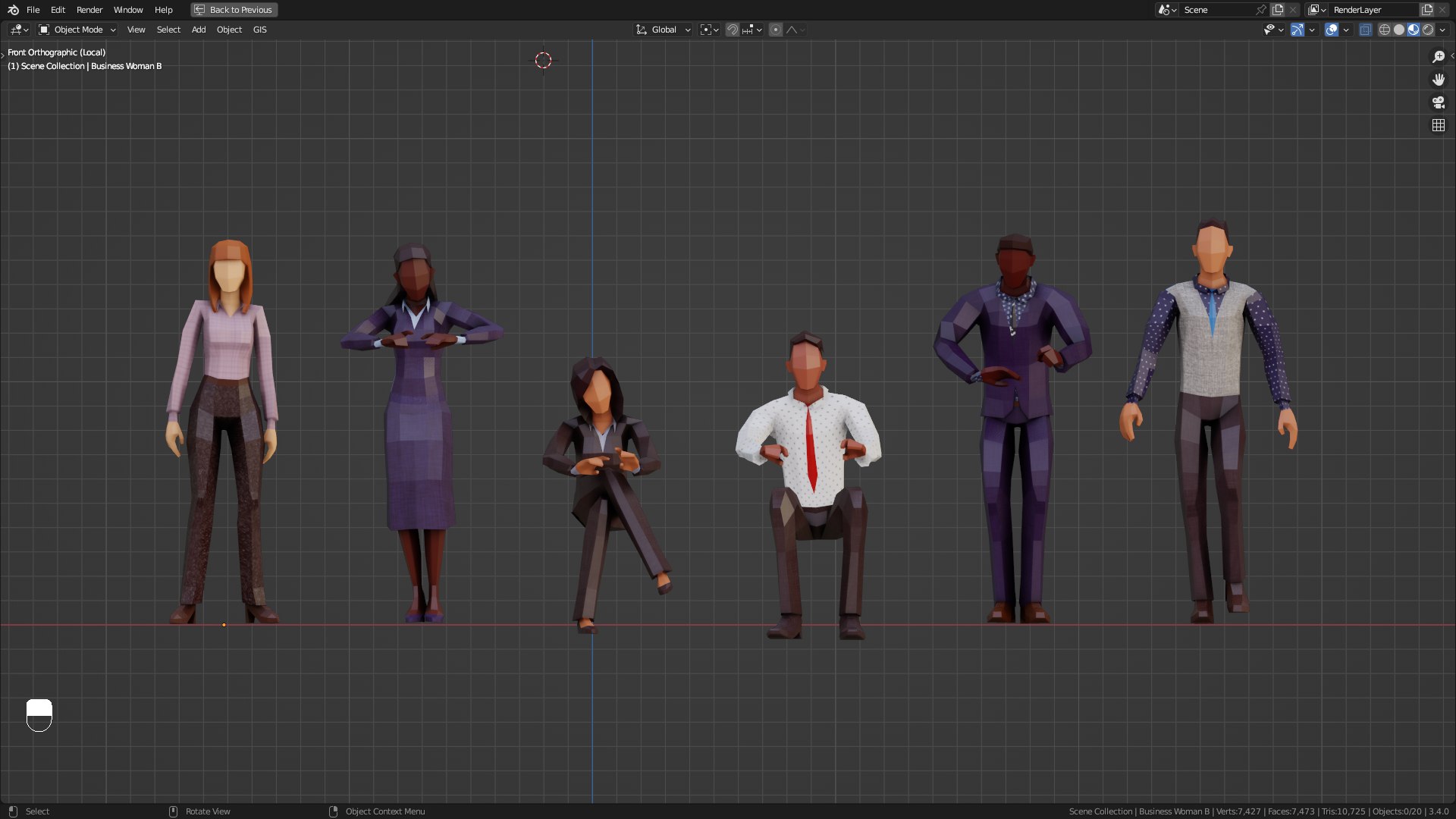This screenshot has height=819, width=1456.
Task: Click the 'Front Orthographic (Local)' view label
Action: pyautogui.click(x=57, y=52)
